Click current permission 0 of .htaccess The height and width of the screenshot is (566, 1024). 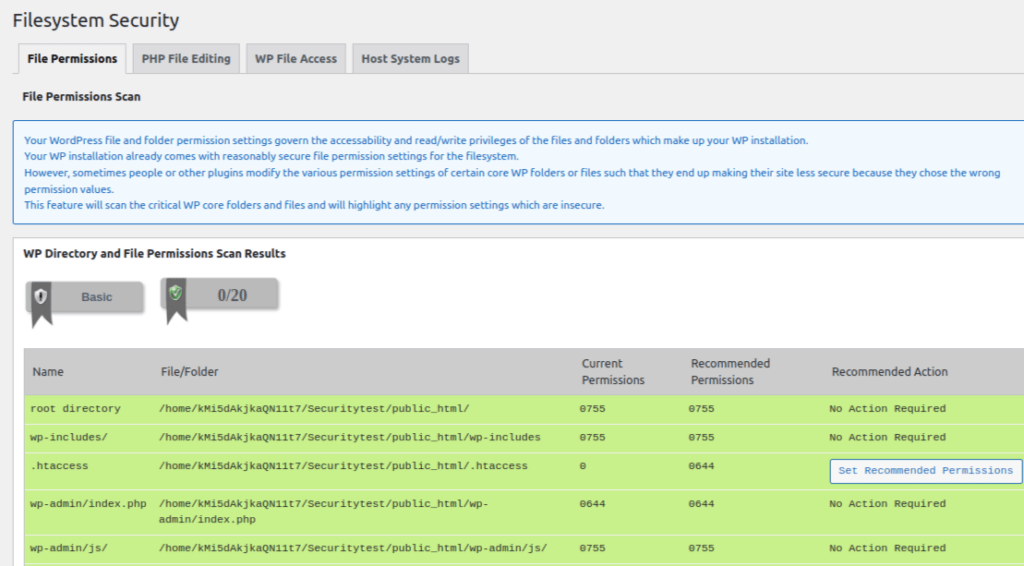click(583, 466)
